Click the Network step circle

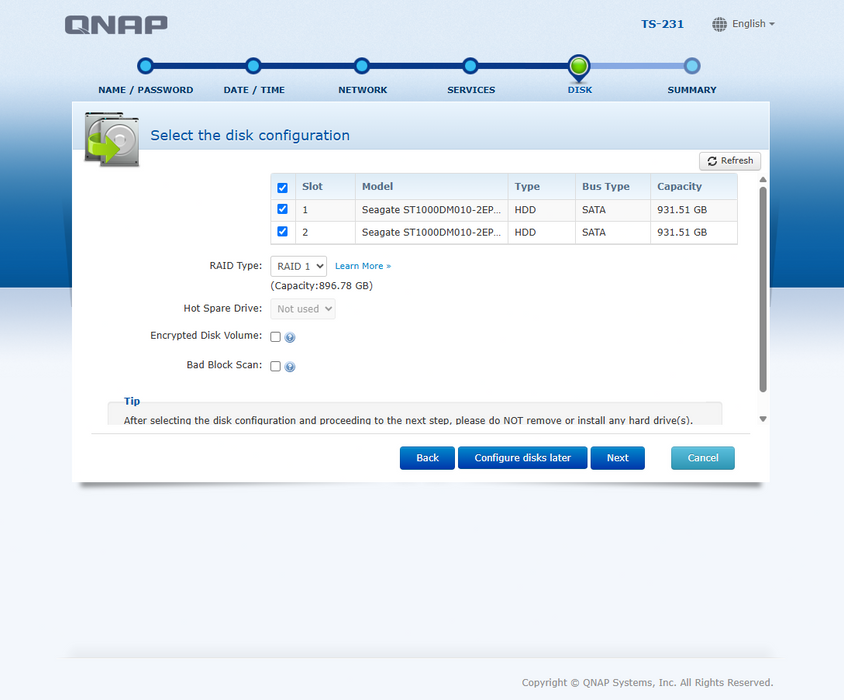point(362,66)
